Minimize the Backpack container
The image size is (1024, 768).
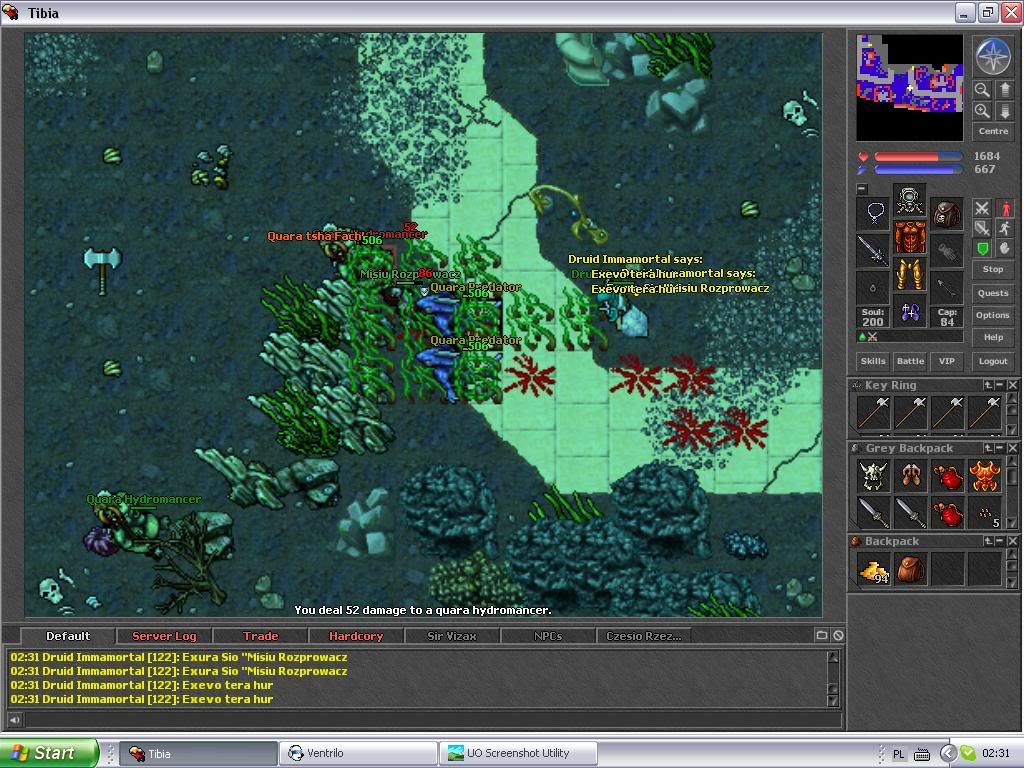click(x=1000, y=541)
